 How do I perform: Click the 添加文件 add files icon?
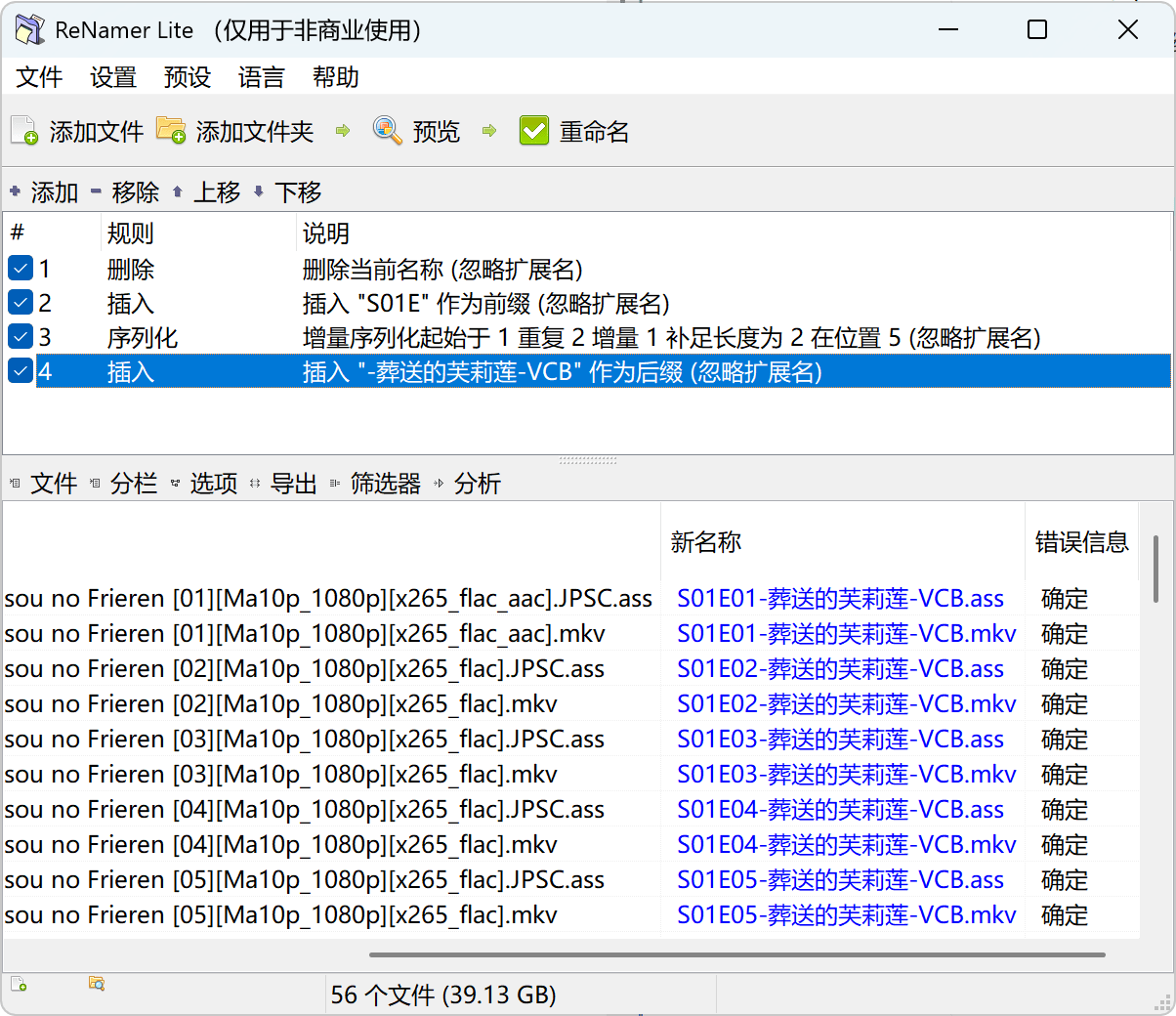coord(21,130)
